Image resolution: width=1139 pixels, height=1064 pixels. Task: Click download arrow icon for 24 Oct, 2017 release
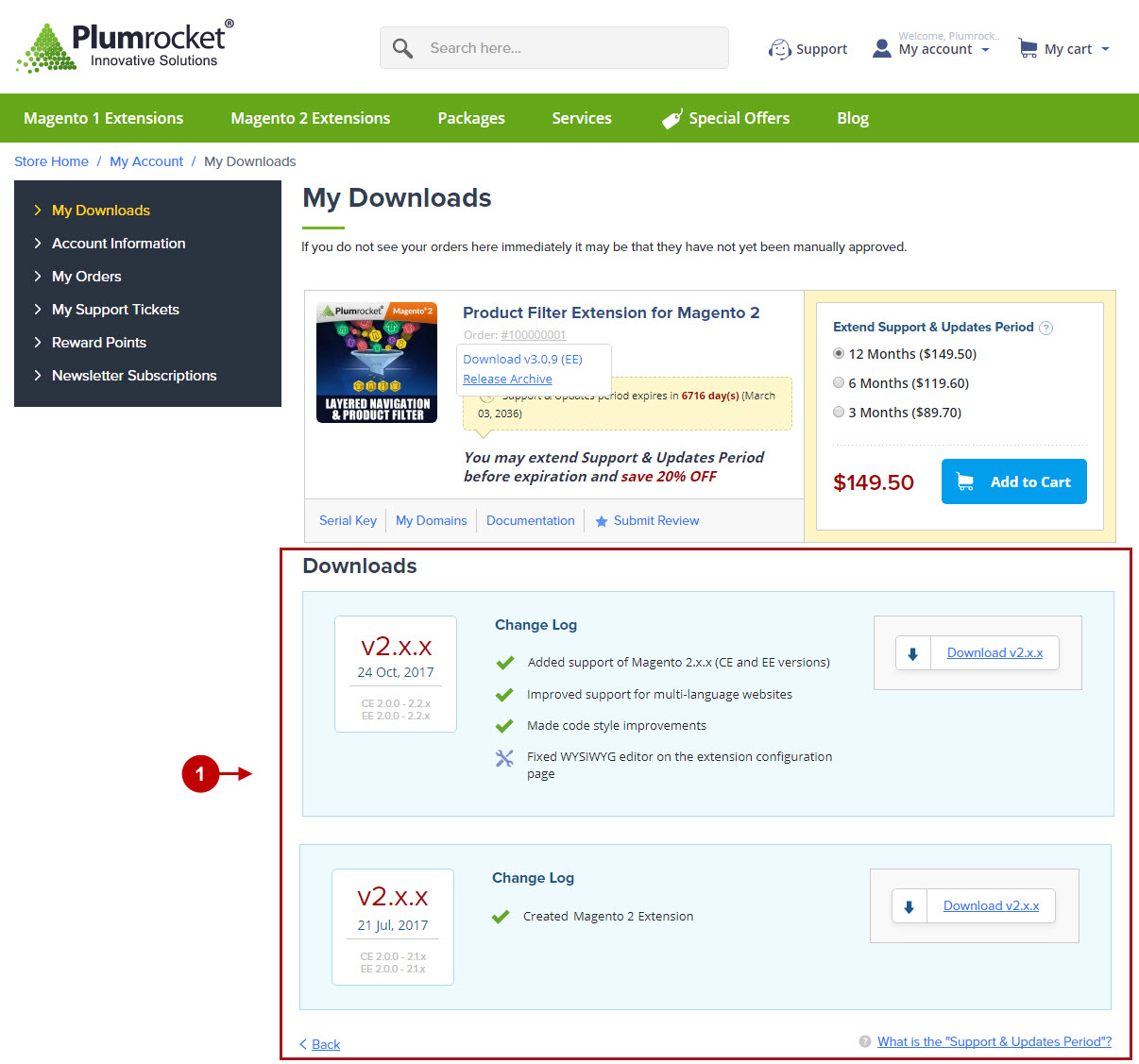(x=912, y=653)
